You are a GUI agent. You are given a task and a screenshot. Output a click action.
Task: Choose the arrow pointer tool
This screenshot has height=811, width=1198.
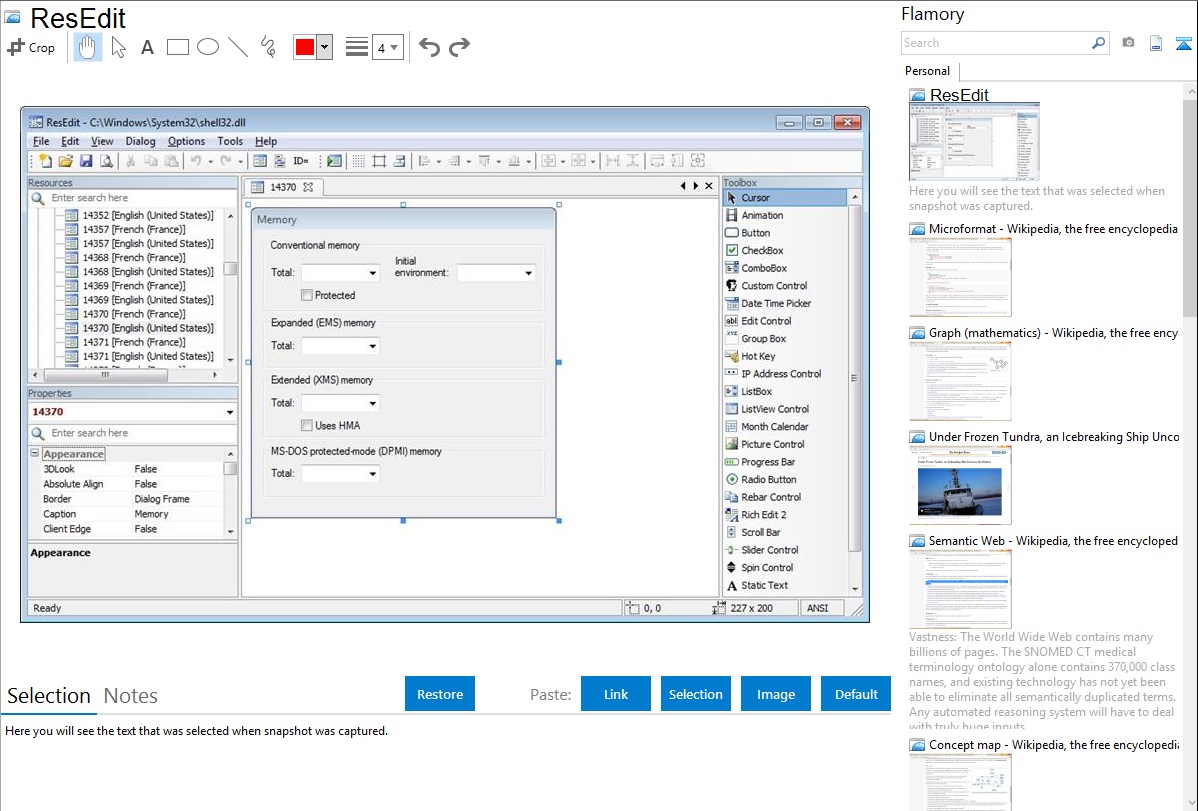coord(118,47)
